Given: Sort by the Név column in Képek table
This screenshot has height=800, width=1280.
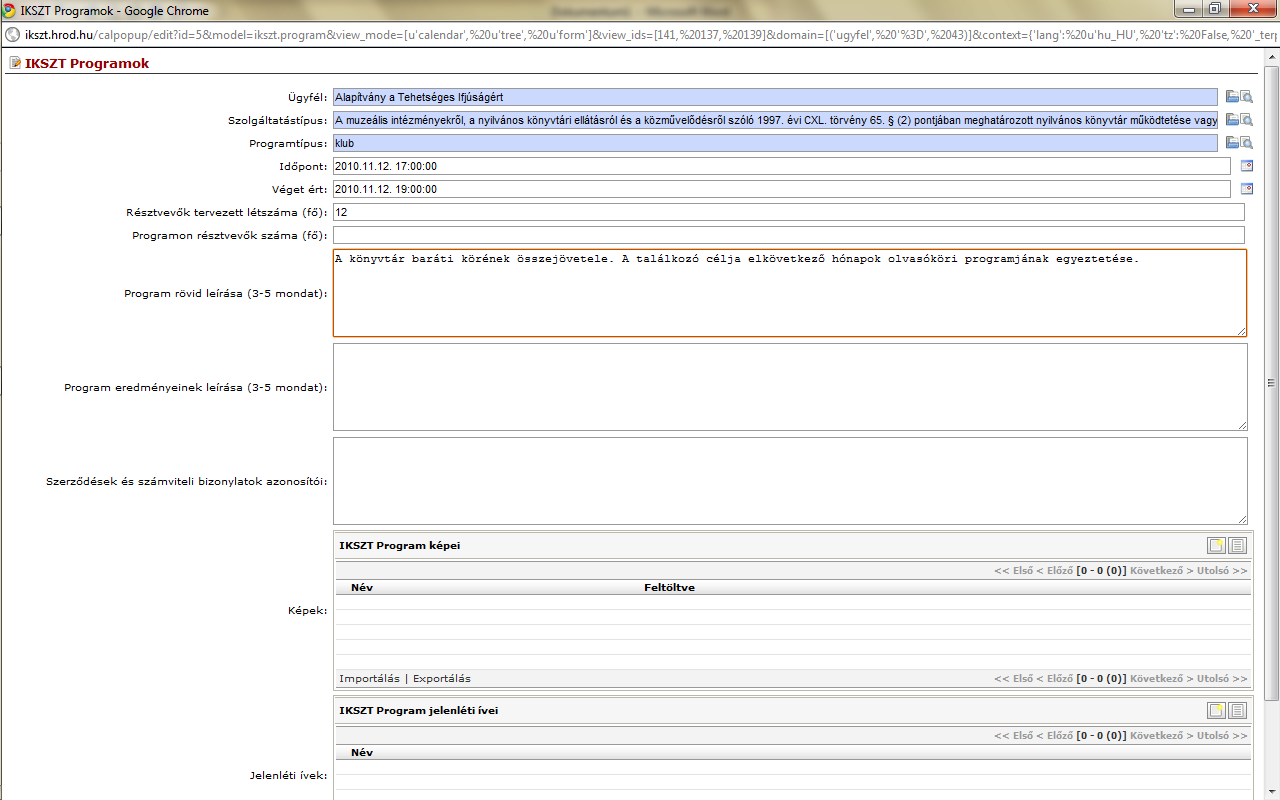Looking at the screenshot, I should [362, 587].
